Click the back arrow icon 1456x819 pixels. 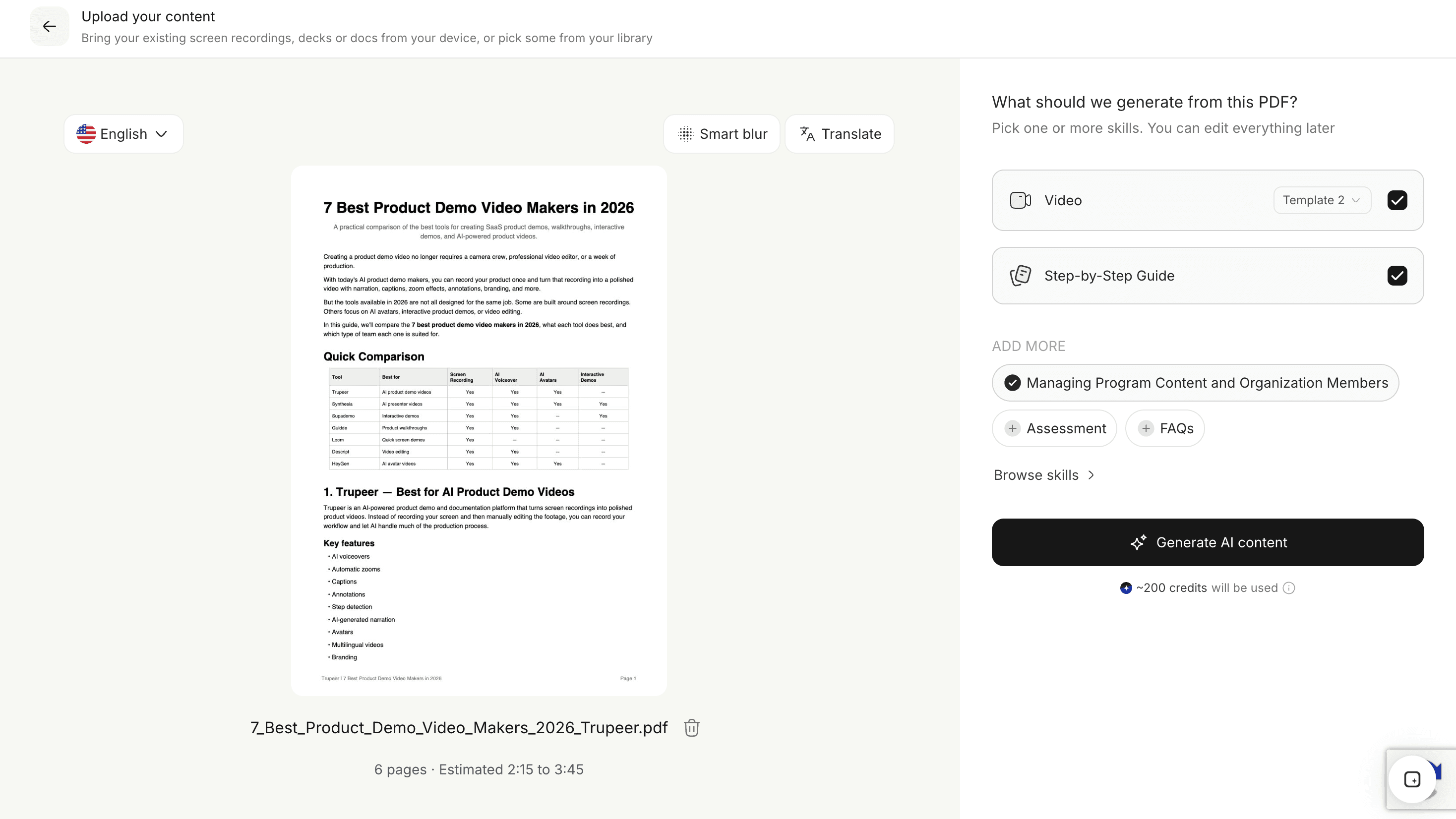(x=50, y=27)
